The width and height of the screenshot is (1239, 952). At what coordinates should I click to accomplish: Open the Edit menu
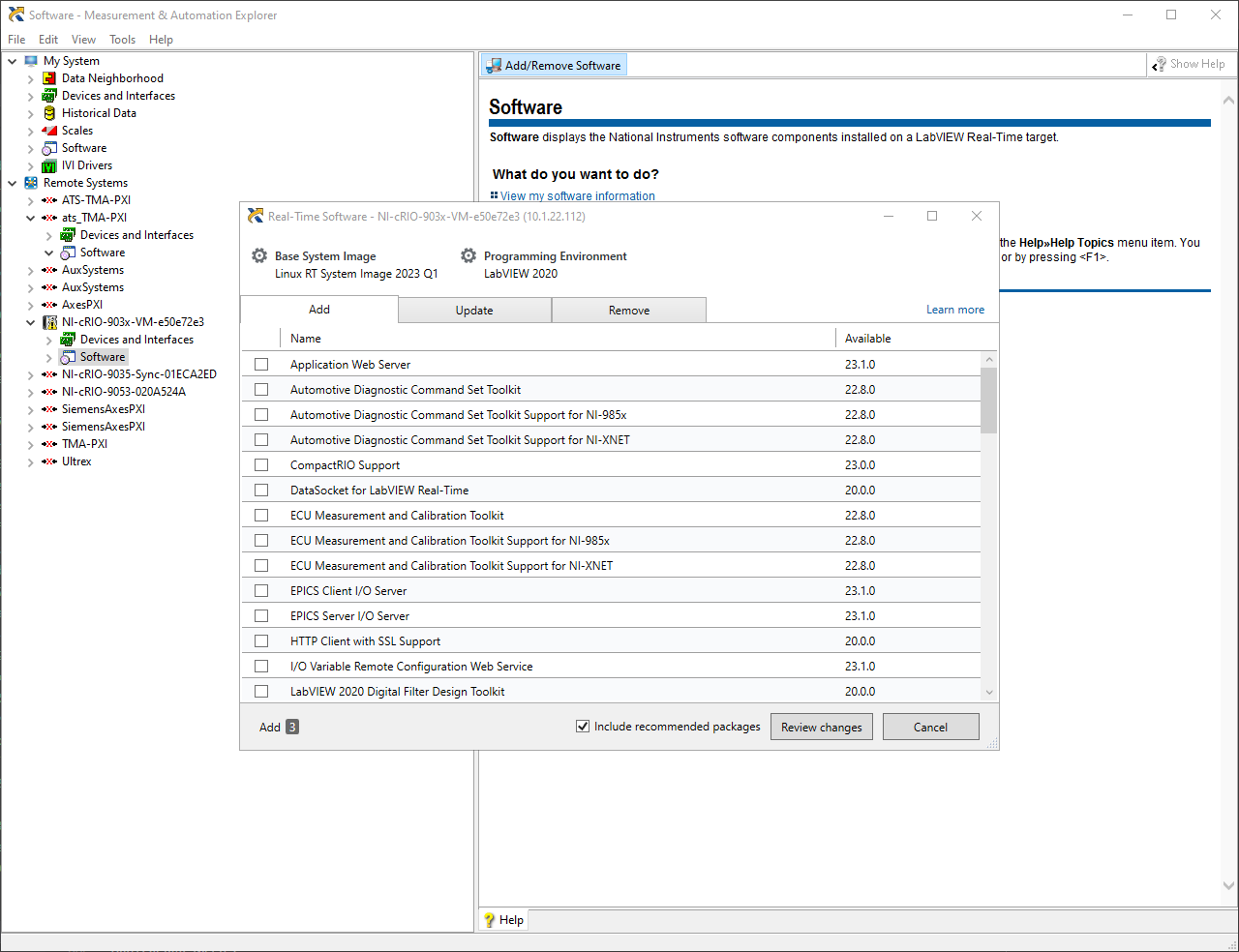(x=48, y=40)
